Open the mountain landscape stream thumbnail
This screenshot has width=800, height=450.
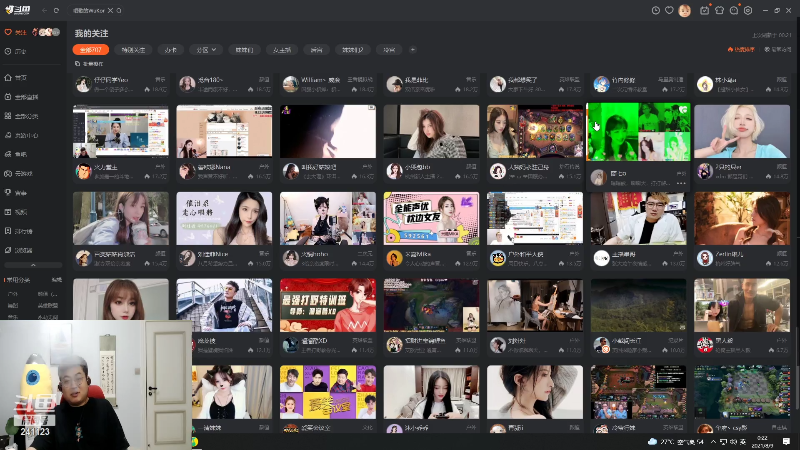click(638, 305)
